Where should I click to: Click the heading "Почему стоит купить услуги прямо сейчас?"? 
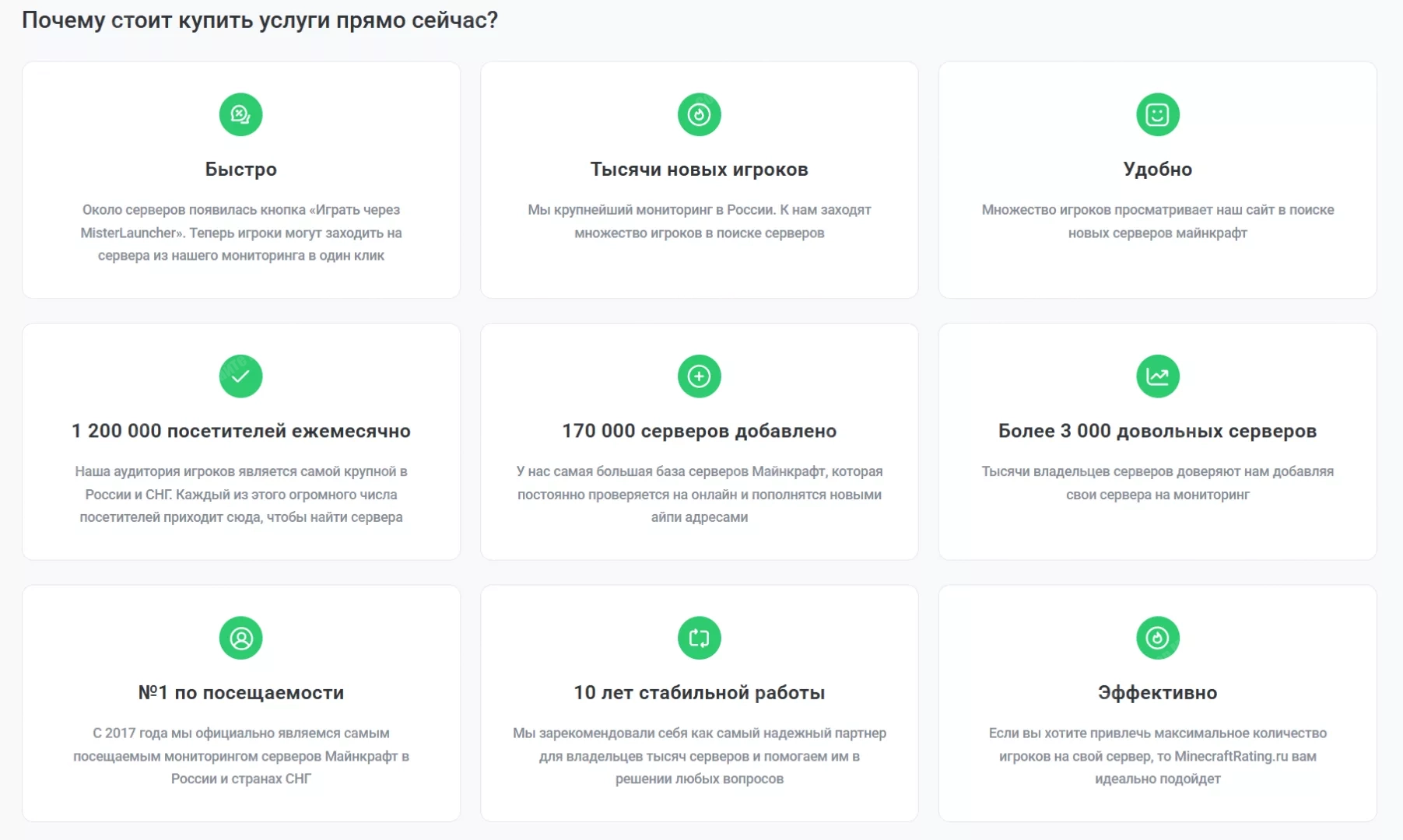pyautogui.click(x=260, y=20)
